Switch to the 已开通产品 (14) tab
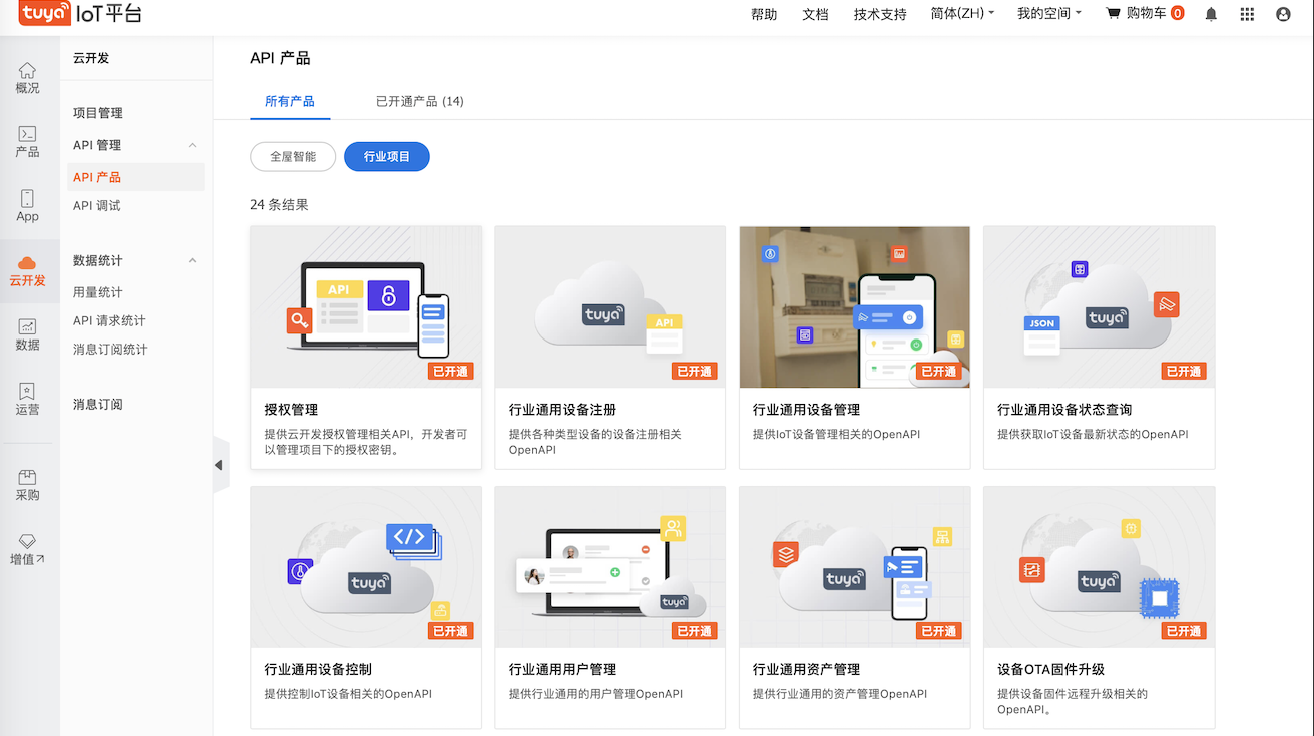Image resolution: width=1314 pixels, height=736 pixels. [419, 101]
